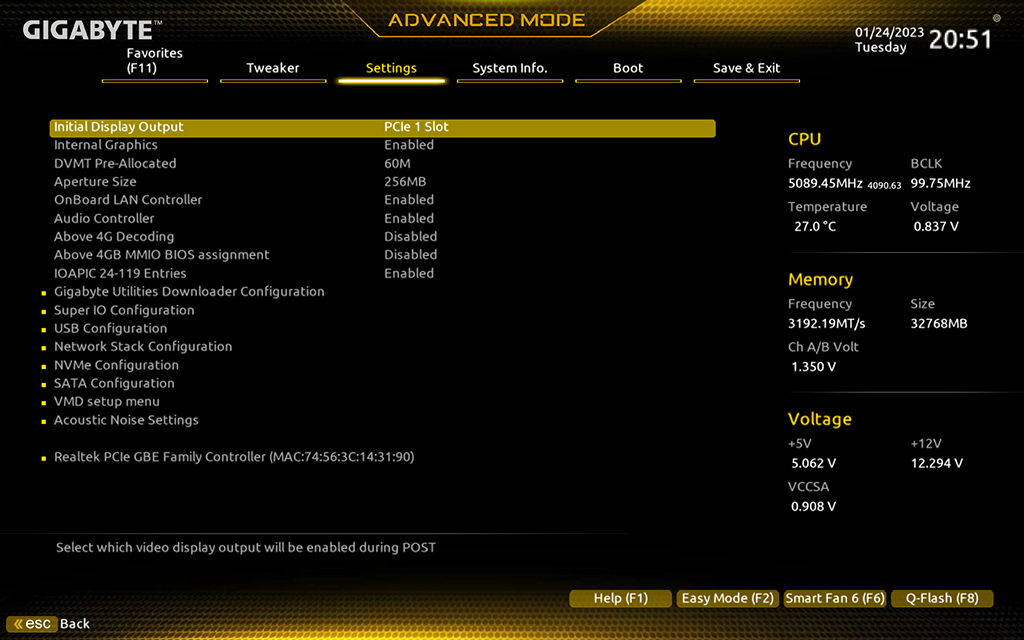This screenshot has height=640, width=1024.
Task: Go to the Boot tab
Action: coord(628,68)
